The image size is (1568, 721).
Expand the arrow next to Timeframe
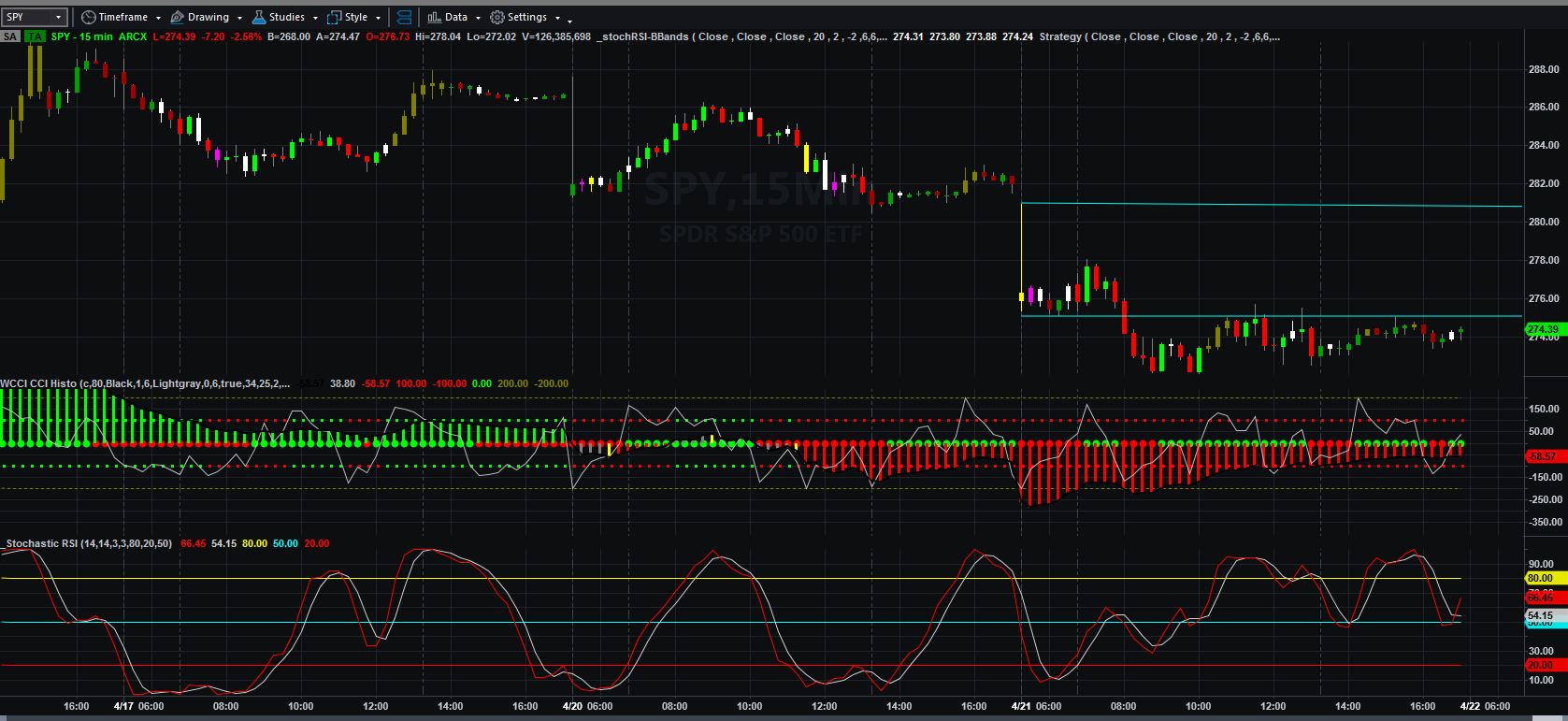click(158, 18)
